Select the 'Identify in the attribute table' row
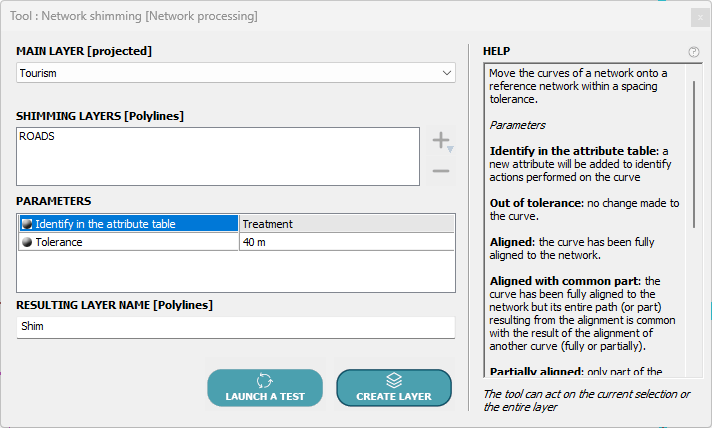 [128, 224]
